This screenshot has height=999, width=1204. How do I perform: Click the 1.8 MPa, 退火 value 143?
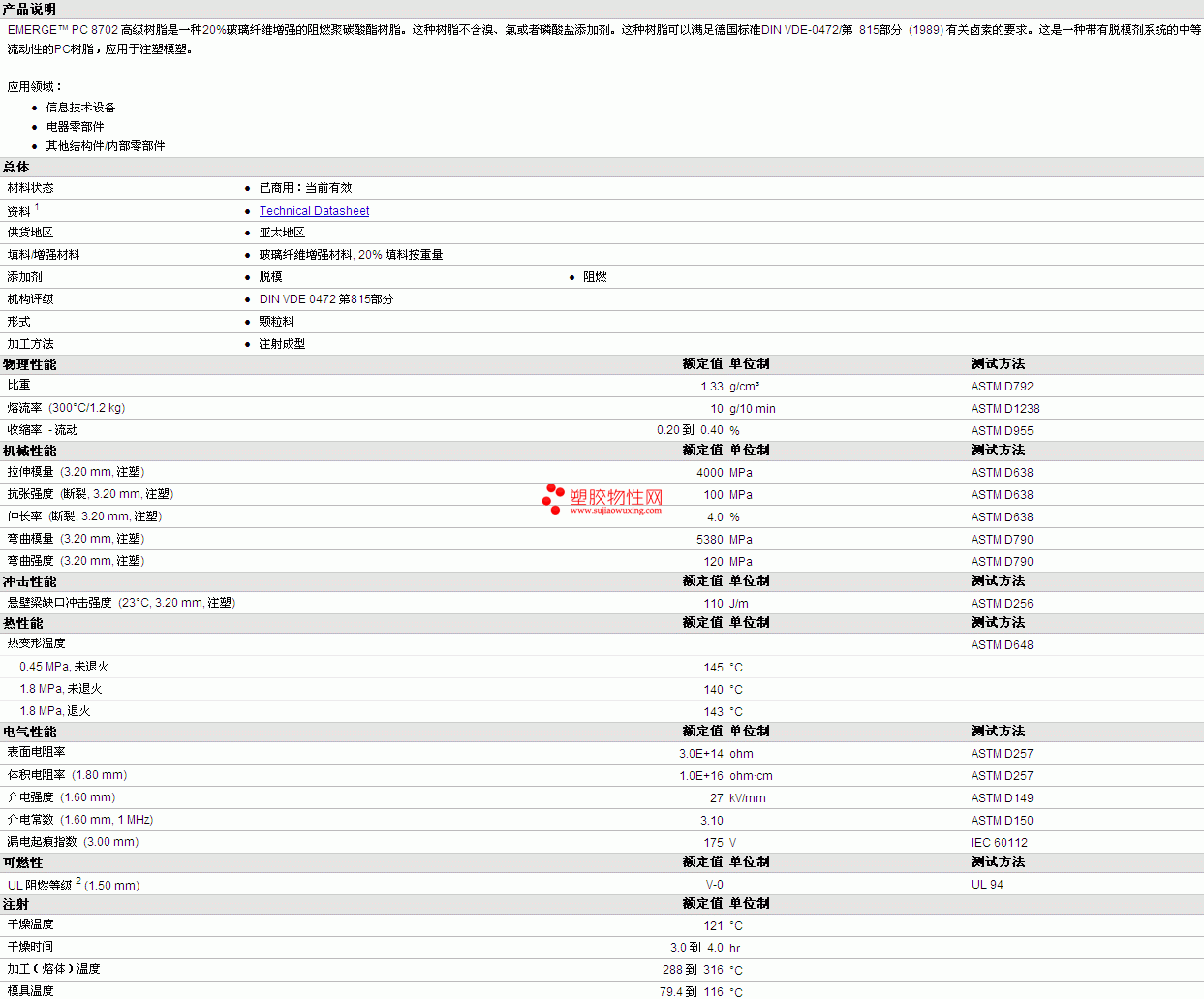(714, 712)
